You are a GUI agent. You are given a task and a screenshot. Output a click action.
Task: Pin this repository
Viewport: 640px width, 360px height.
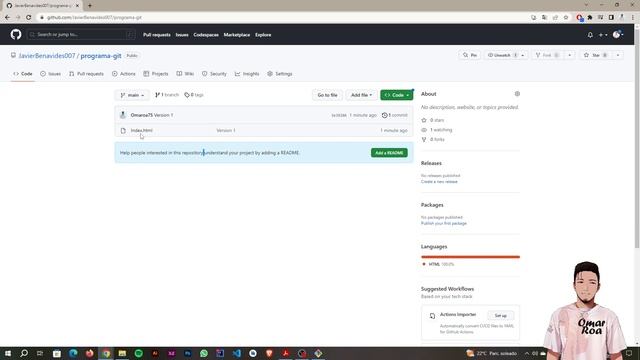pyautogui.click(x=470, y=55)
